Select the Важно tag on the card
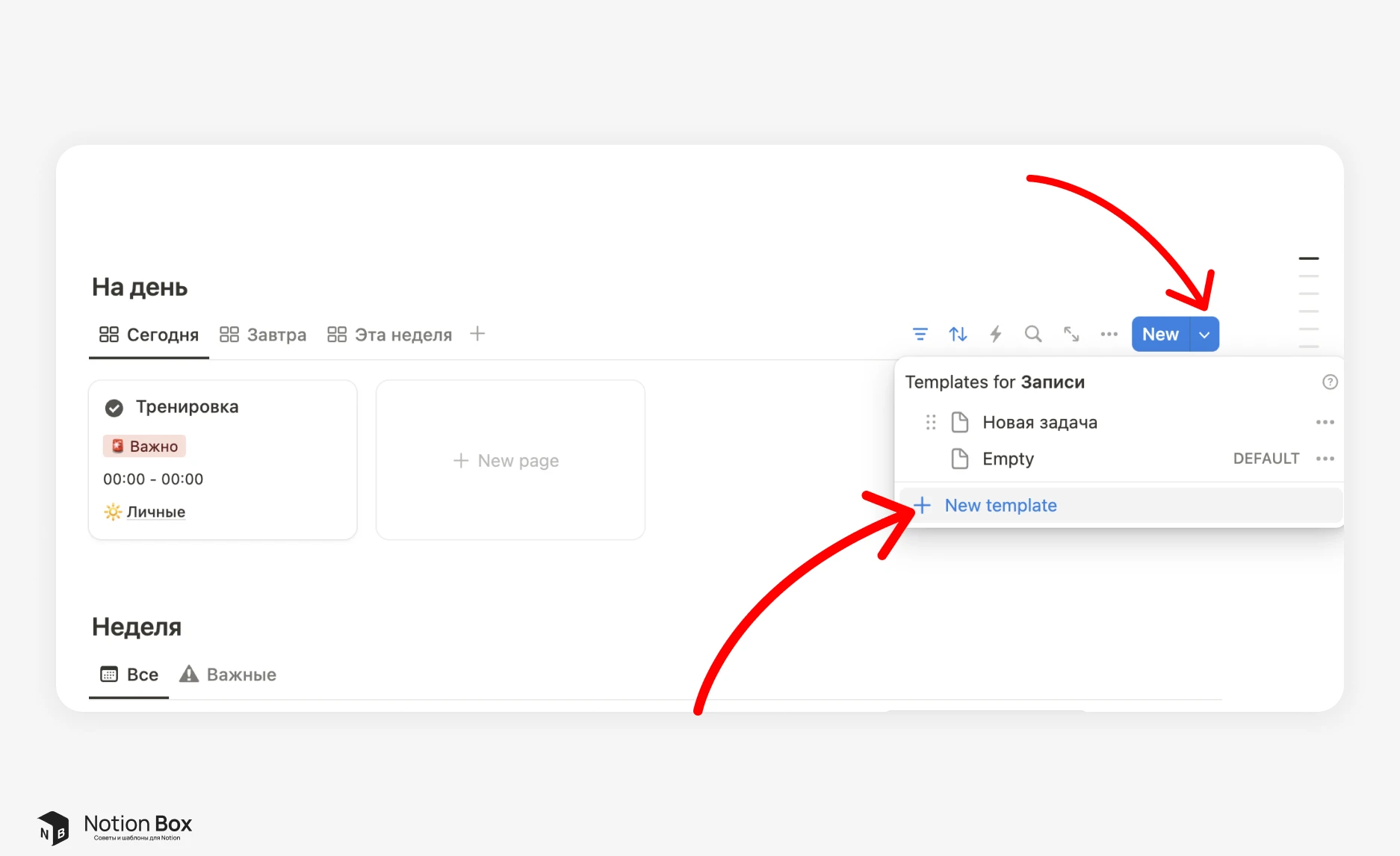The image size is (1400, 856). click(145, 447)
